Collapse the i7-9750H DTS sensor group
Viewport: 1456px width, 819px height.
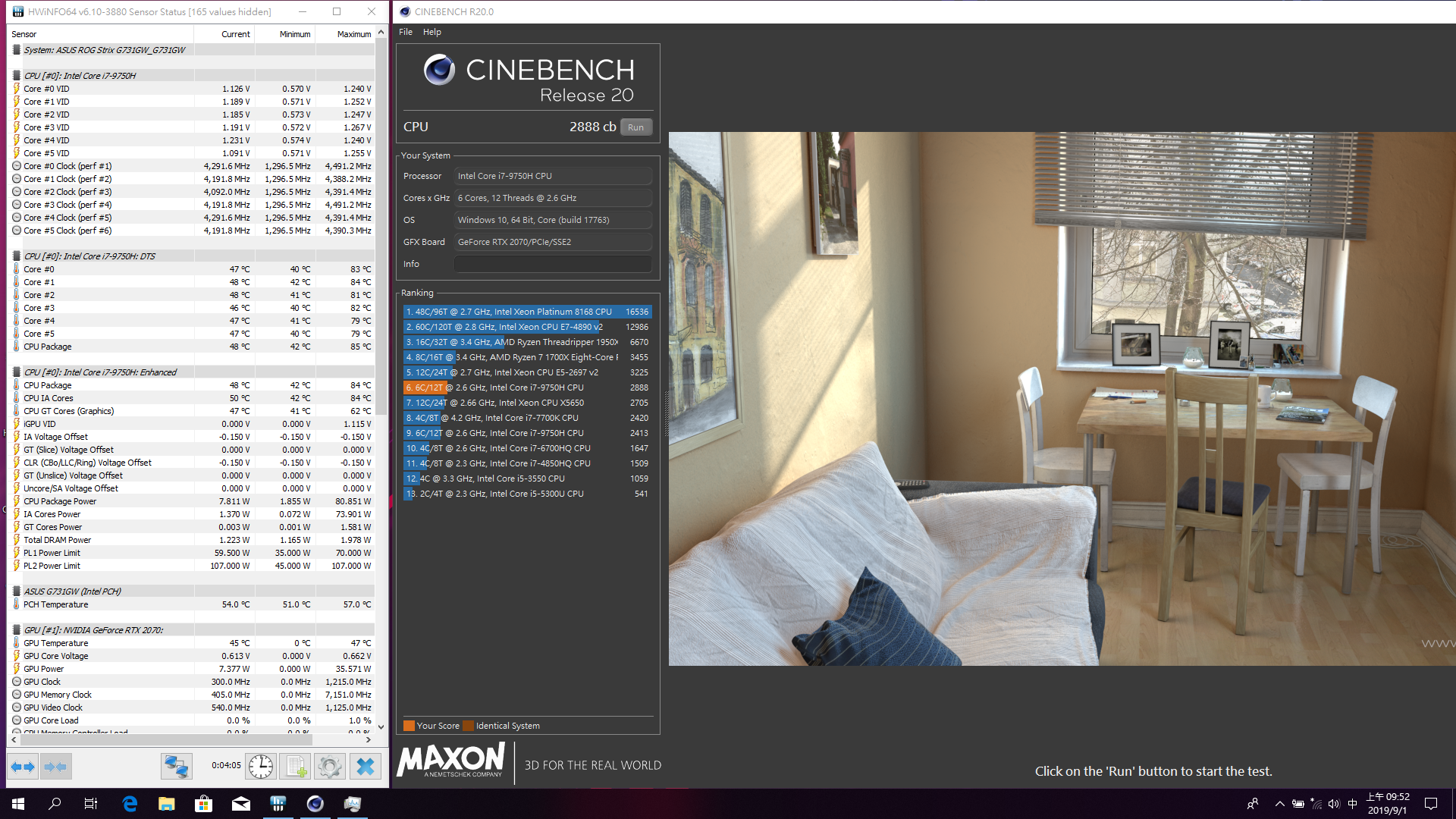point(16,256)
